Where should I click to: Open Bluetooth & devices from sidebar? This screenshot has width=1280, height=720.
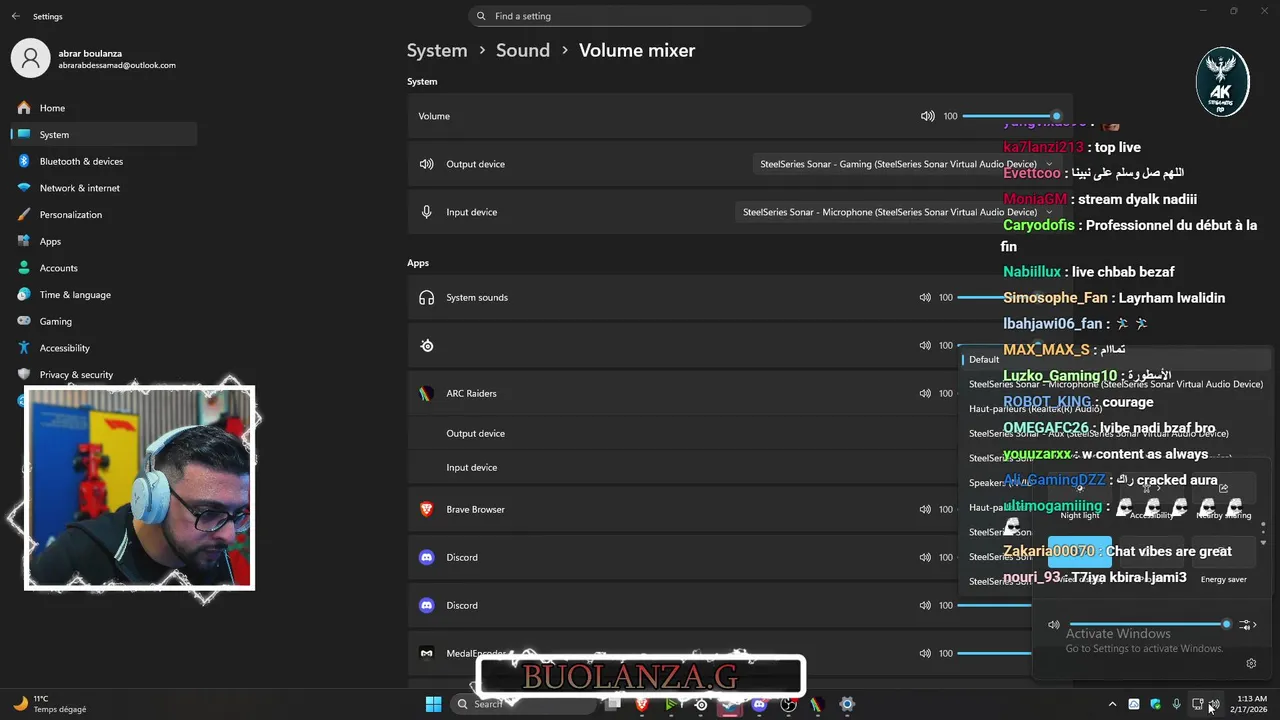coord(104,161)
